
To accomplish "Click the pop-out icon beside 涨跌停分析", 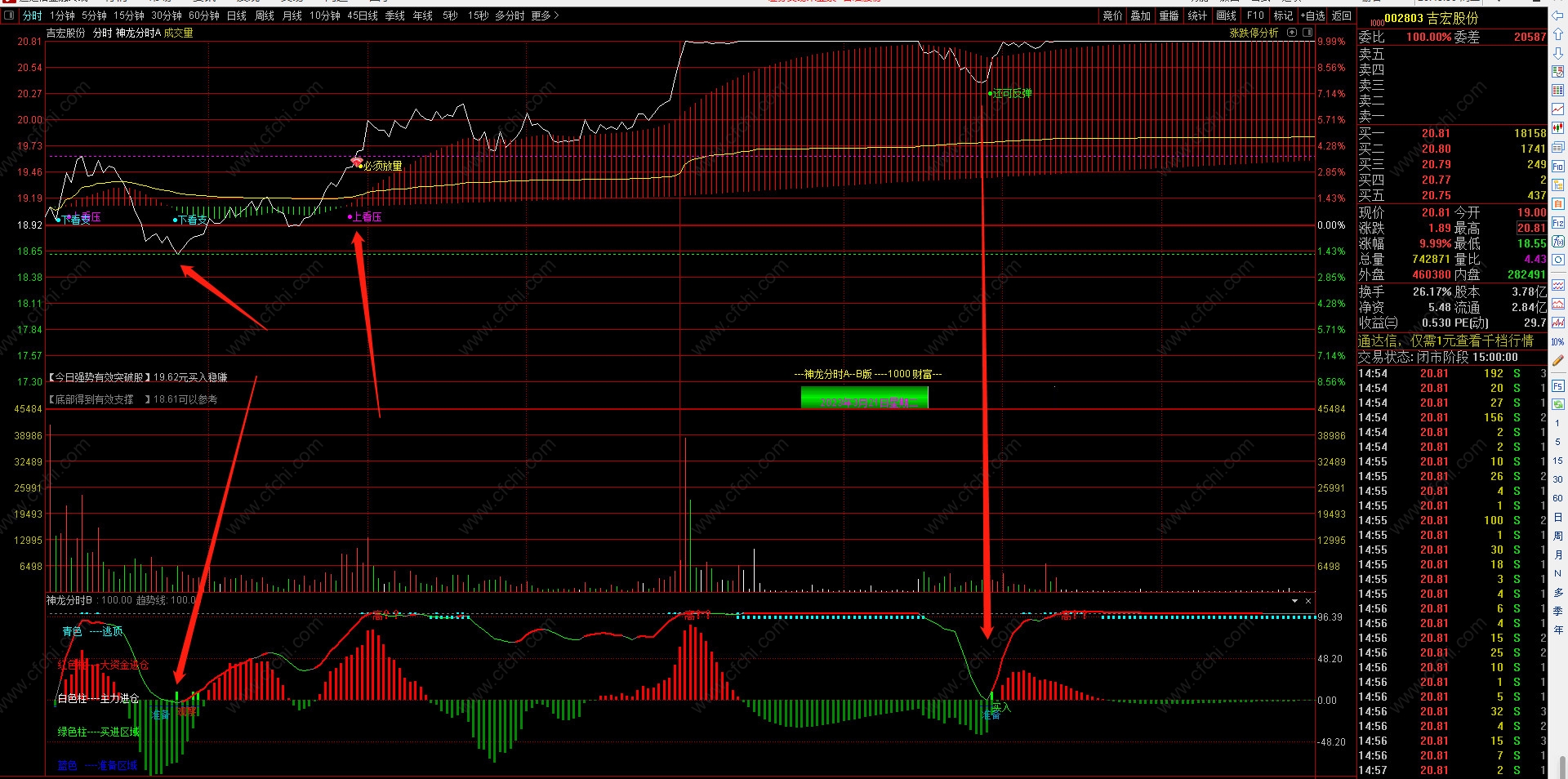I will coord(1292,33).
